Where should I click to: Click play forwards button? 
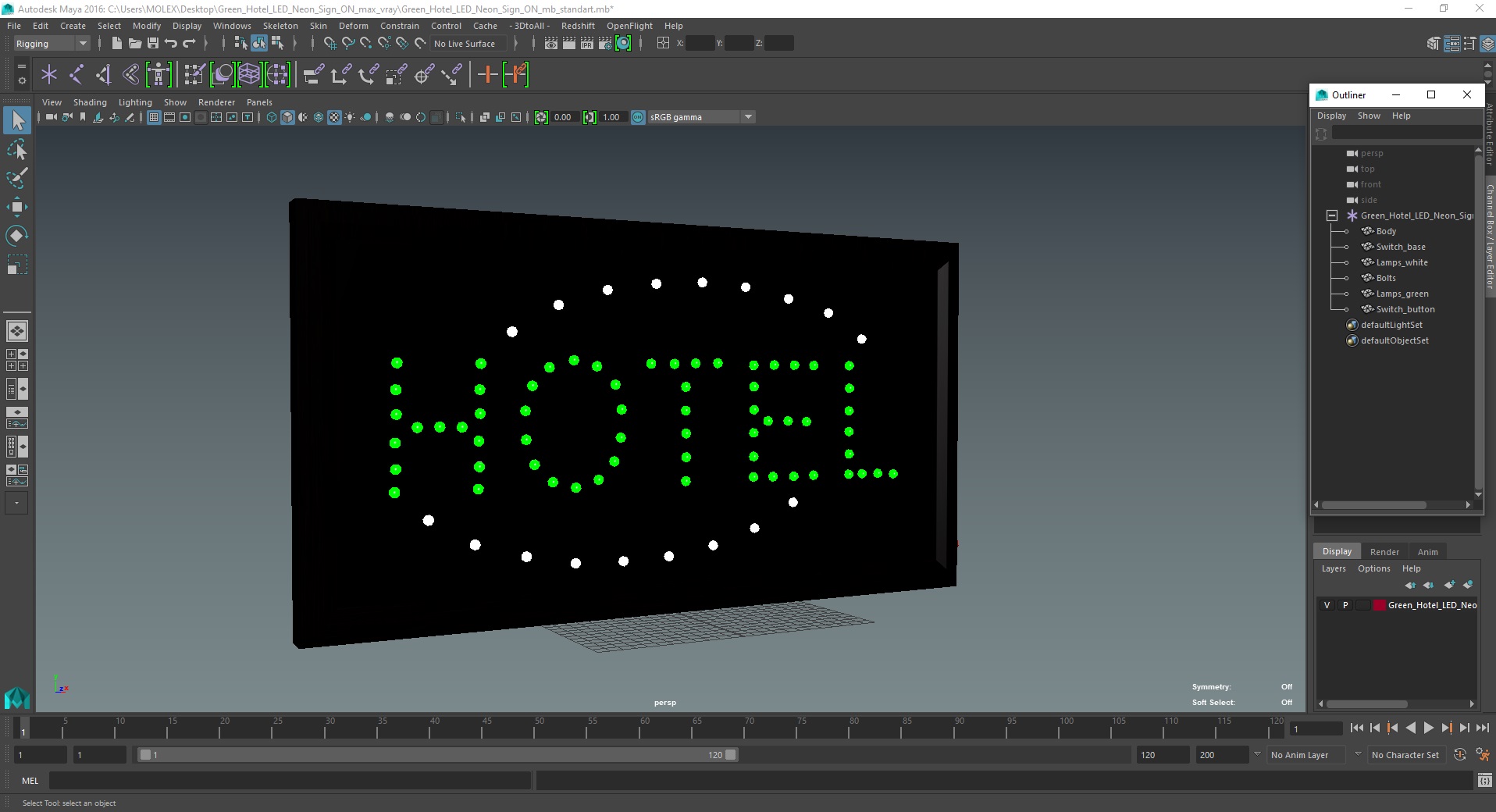(x=1428, y=728)
